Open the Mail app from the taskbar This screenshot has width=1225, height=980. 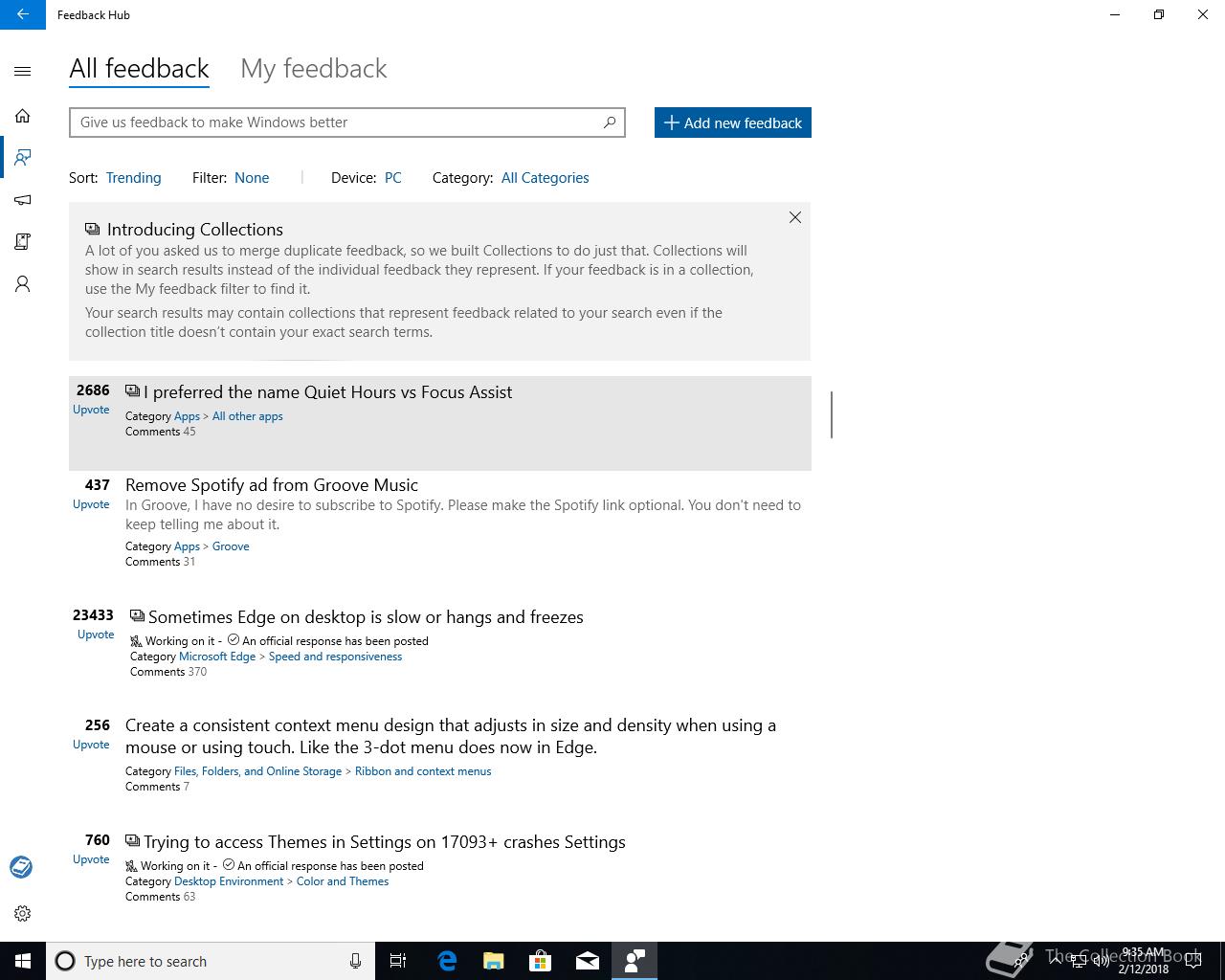[x=588, y=961]
